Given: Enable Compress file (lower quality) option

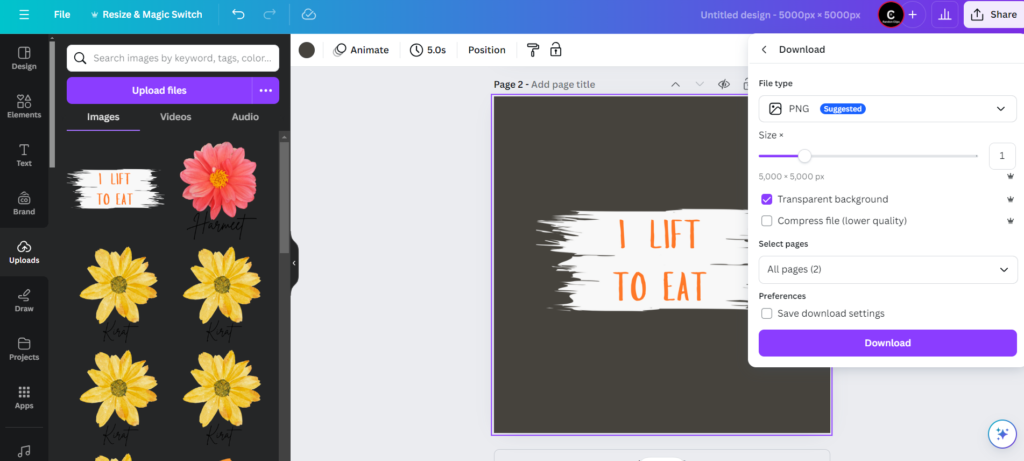Looking at the screenshot, I should pyautogui.click(x=767, y=221).
